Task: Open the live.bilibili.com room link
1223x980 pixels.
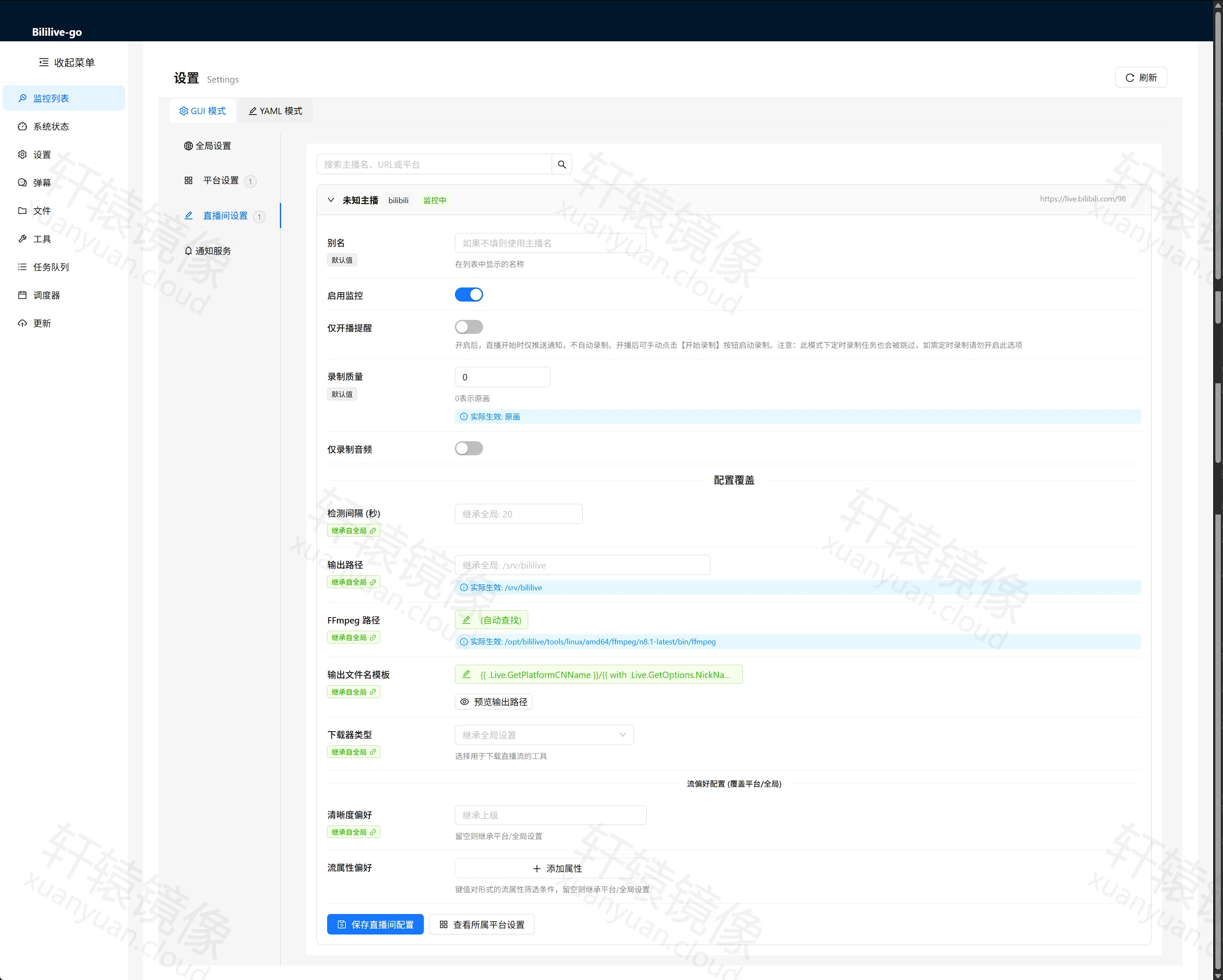Action: tap(1082, 198)
